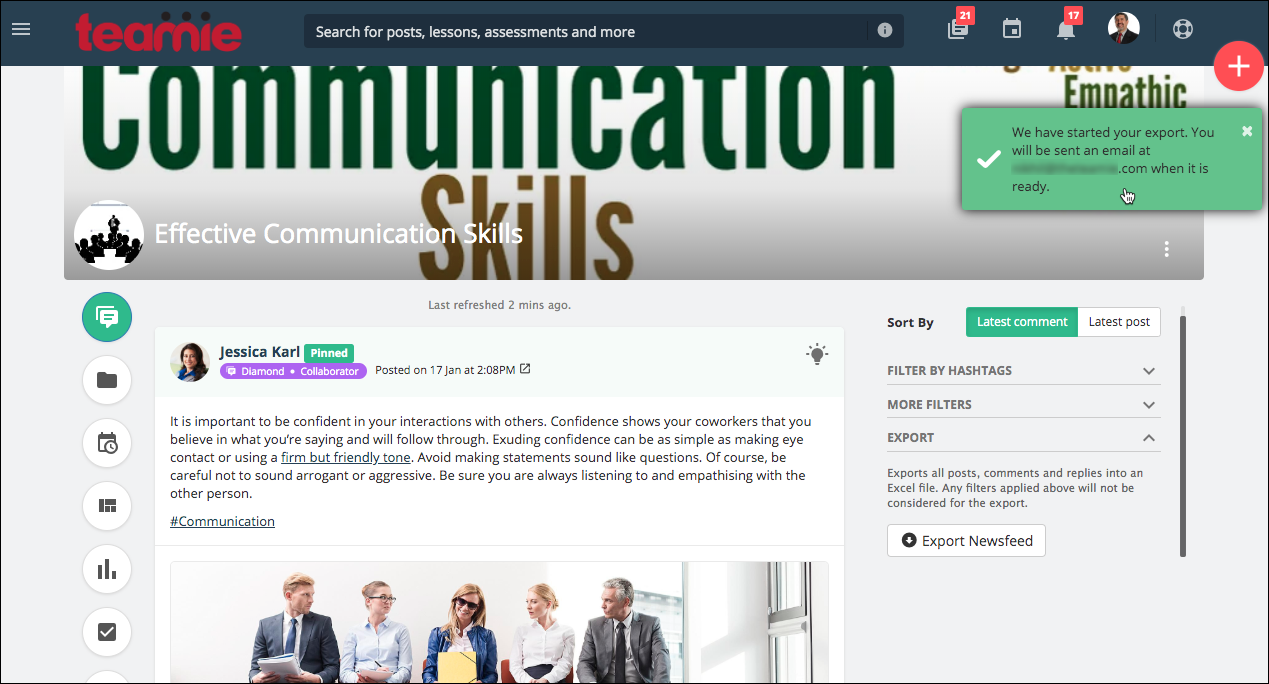Collapse the Export section
This screenshot has width=1269, height=684.
click(x=1024, y=438)
